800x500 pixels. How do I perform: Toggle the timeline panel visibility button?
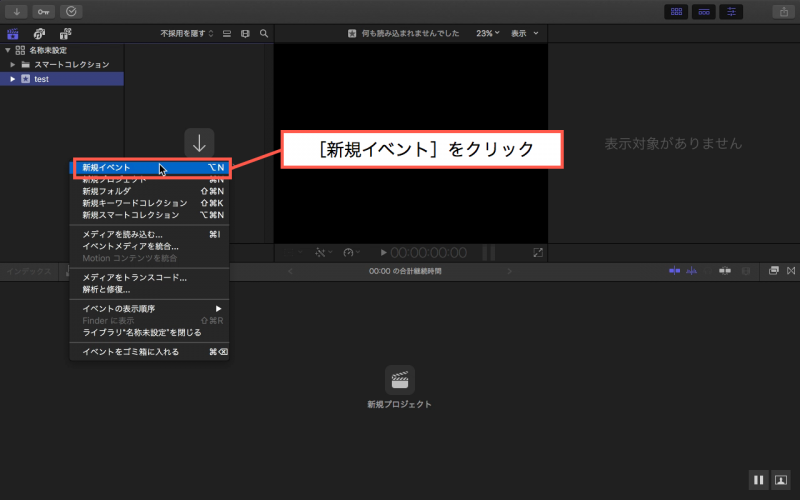tap(704, 11)
